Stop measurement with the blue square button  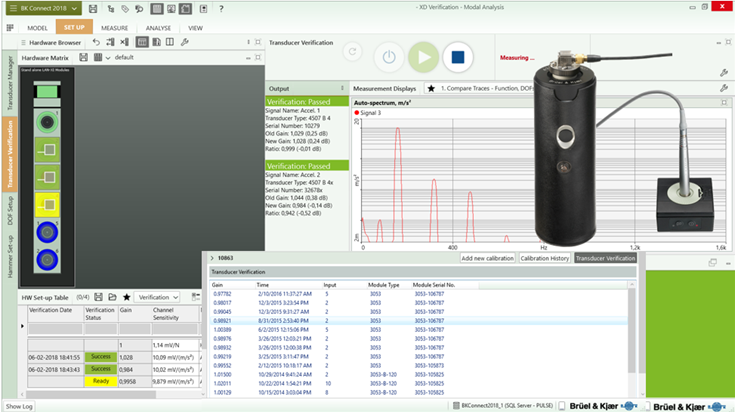[x=457, y=57]
